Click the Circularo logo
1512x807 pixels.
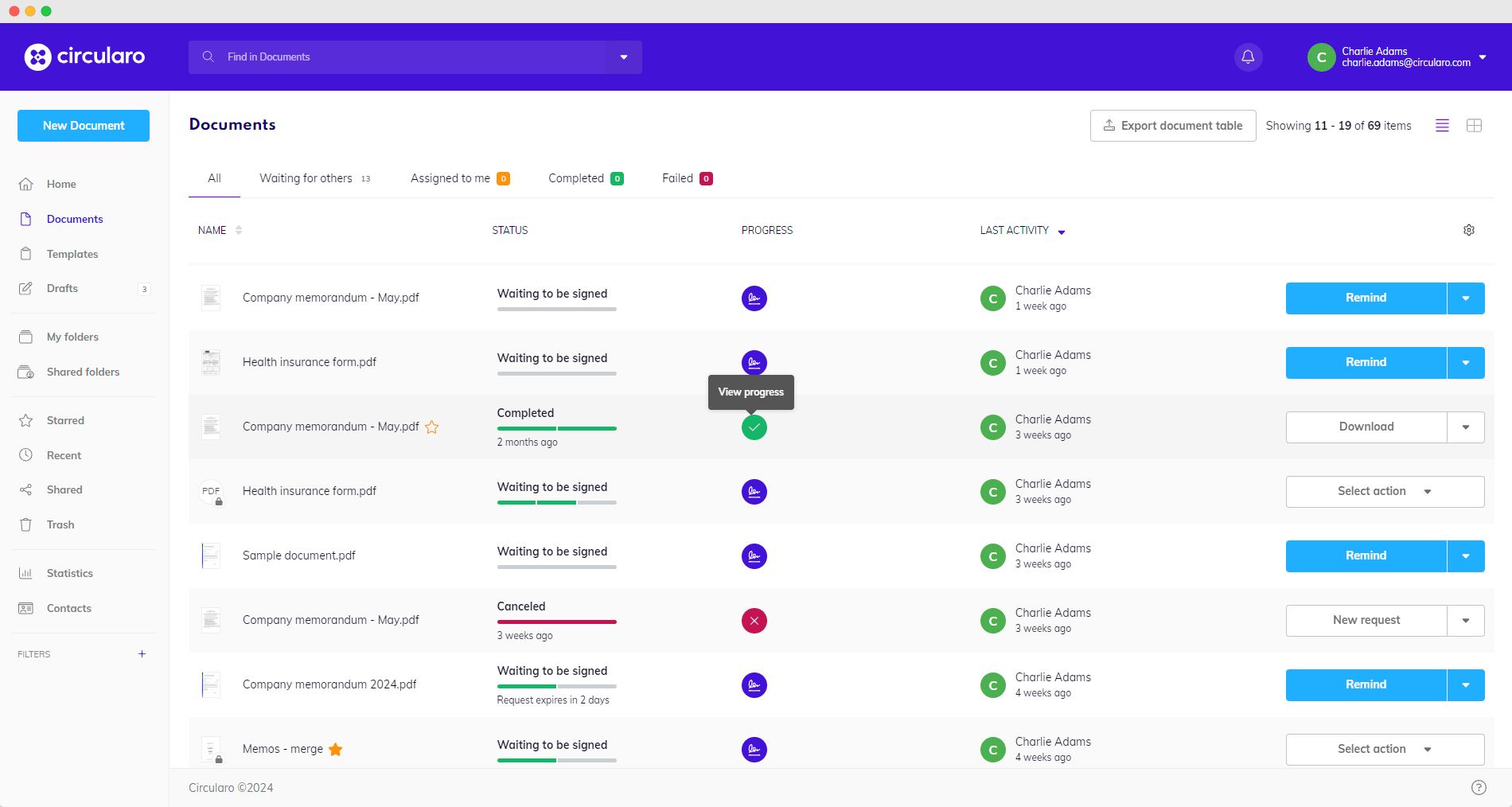pos(85,57)
